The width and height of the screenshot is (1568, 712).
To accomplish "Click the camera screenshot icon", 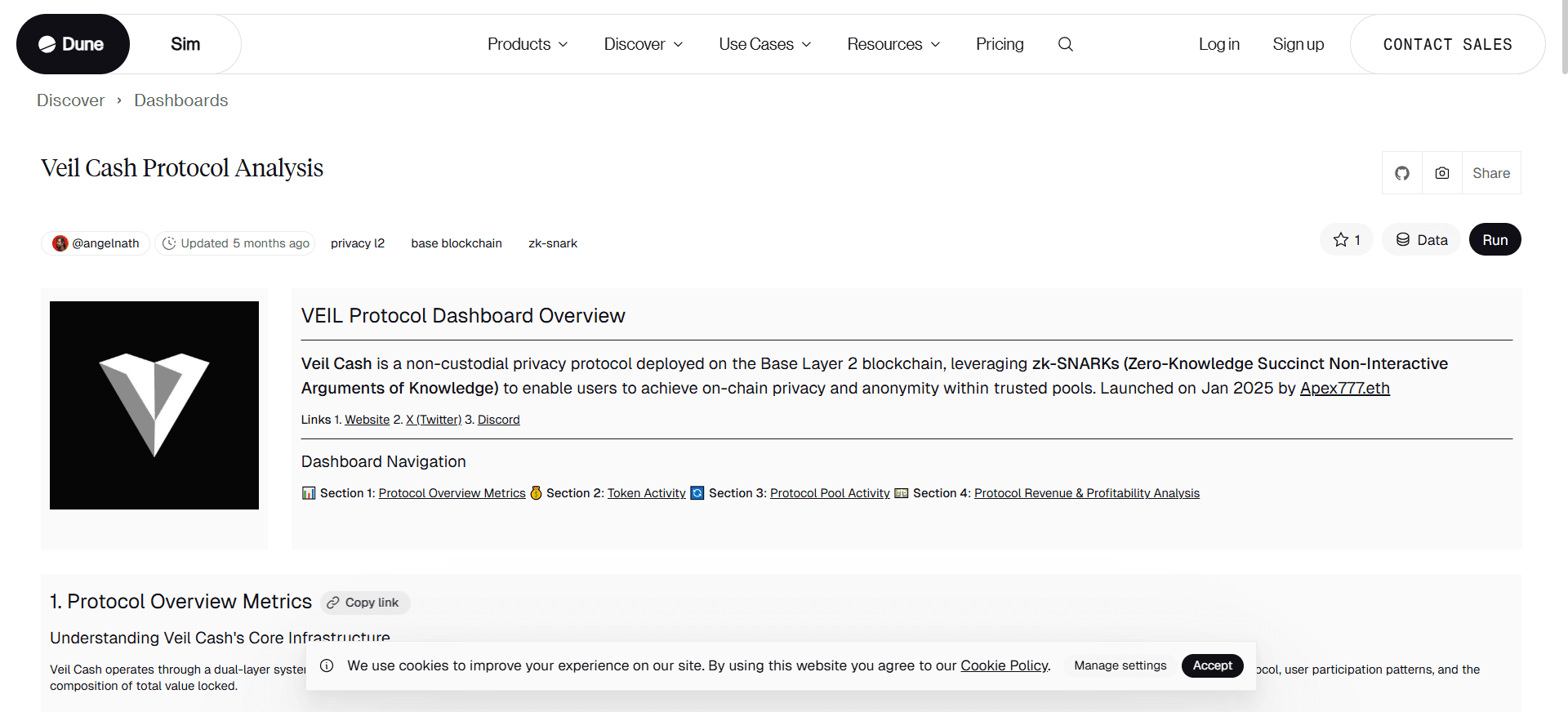I will pos(1441,173).
